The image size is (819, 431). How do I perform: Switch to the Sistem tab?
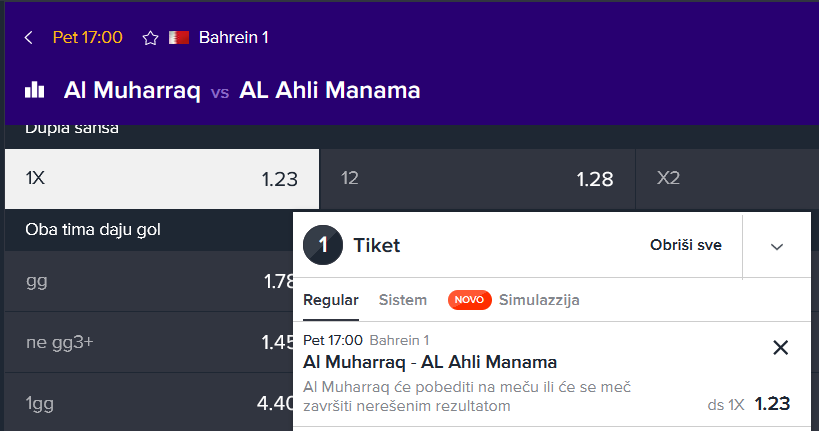[403, 300]
